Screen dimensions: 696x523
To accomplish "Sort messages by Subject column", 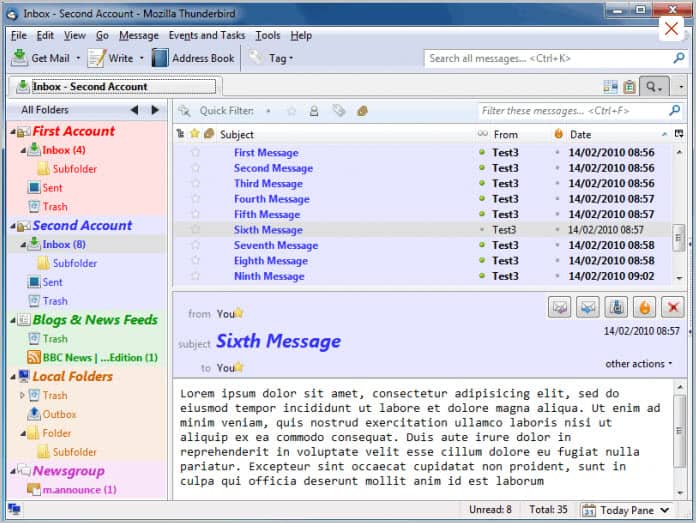I will [x=346, y=134].
